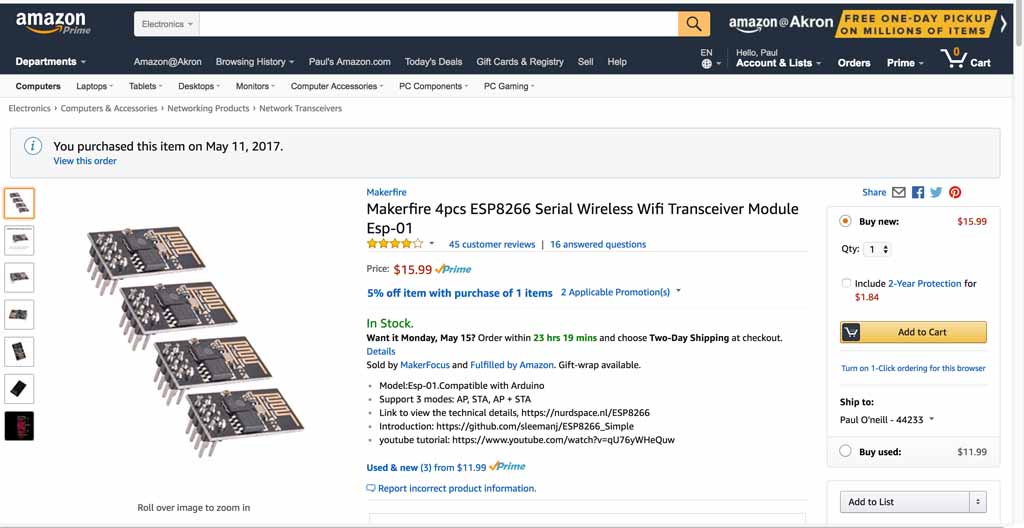Screen dimensions: 1024x528
Task: Share the product on Facebook
Action: tap(918, 192)
